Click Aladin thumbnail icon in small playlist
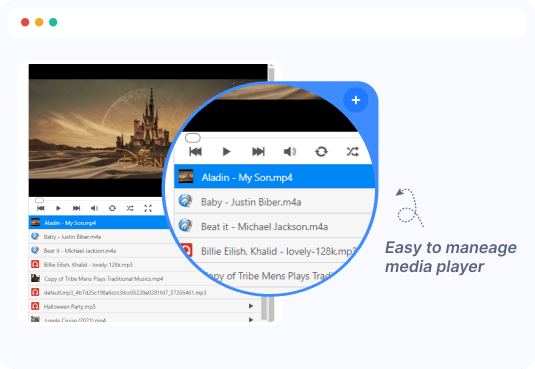This screenshot has width=535, height=369. point(35,223)
